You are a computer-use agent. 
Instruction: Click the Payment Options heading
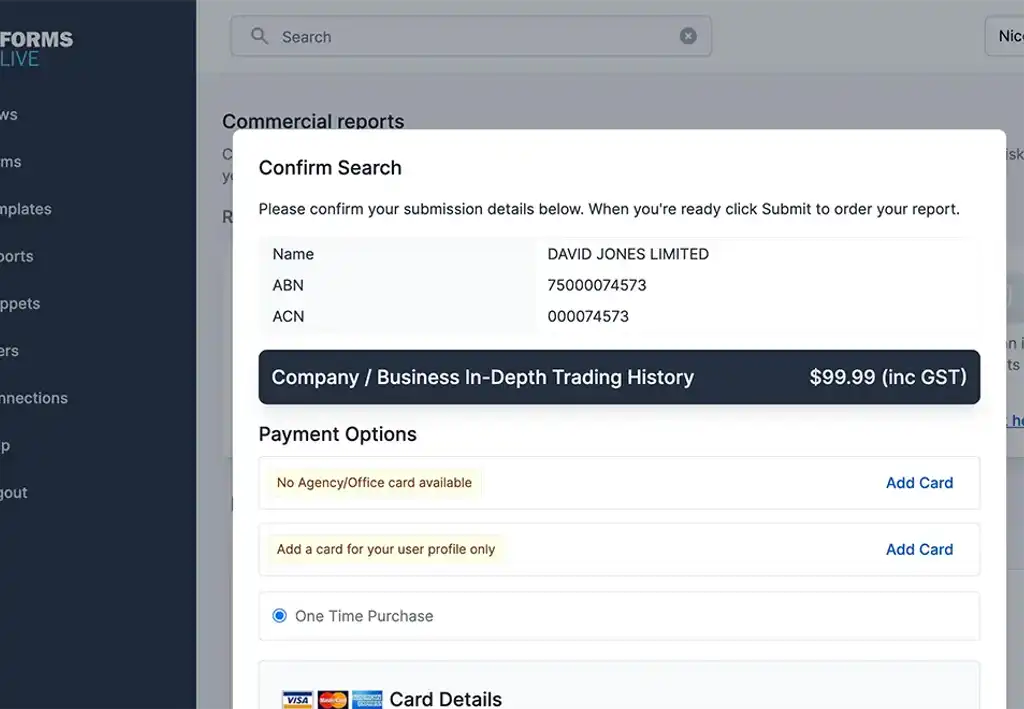click(338, 434)
